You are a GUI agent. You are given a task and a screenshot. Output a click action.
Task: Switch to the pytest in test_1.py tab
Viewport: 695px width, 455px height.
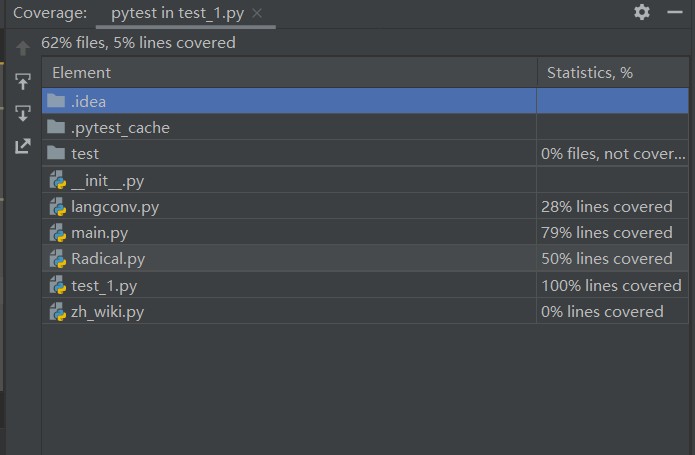click(x=177, y=13)
